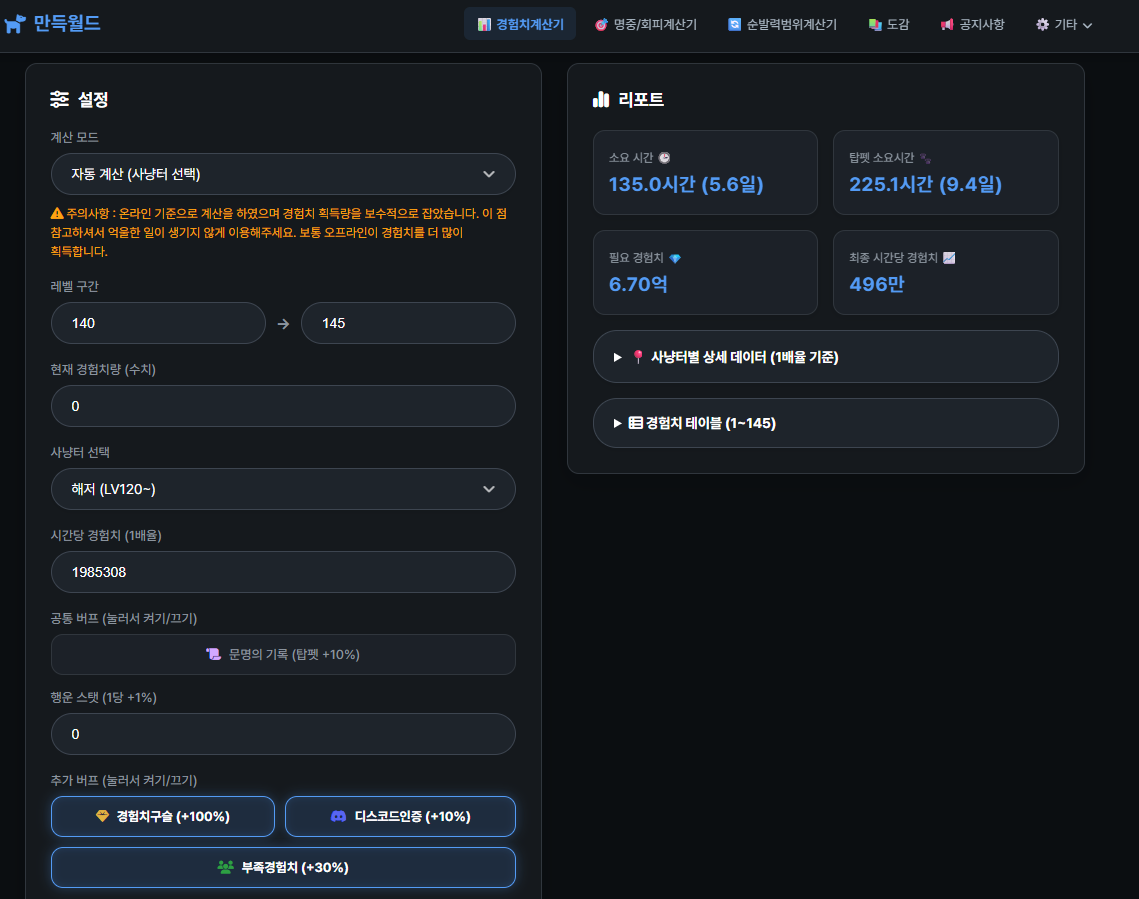Open the 순발력범위계산기 tab
Image resolution: width=1139 pixels, height=899 pixels.
click(782, 24)
